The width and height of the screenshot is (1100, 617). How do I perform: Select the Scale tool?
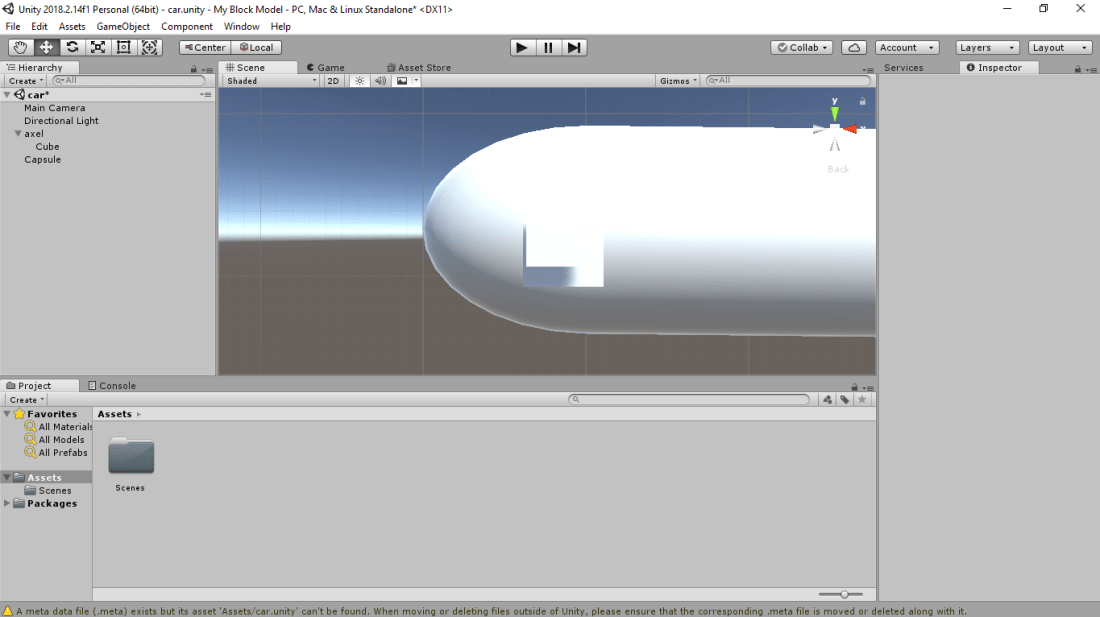[x=98, y=47]
